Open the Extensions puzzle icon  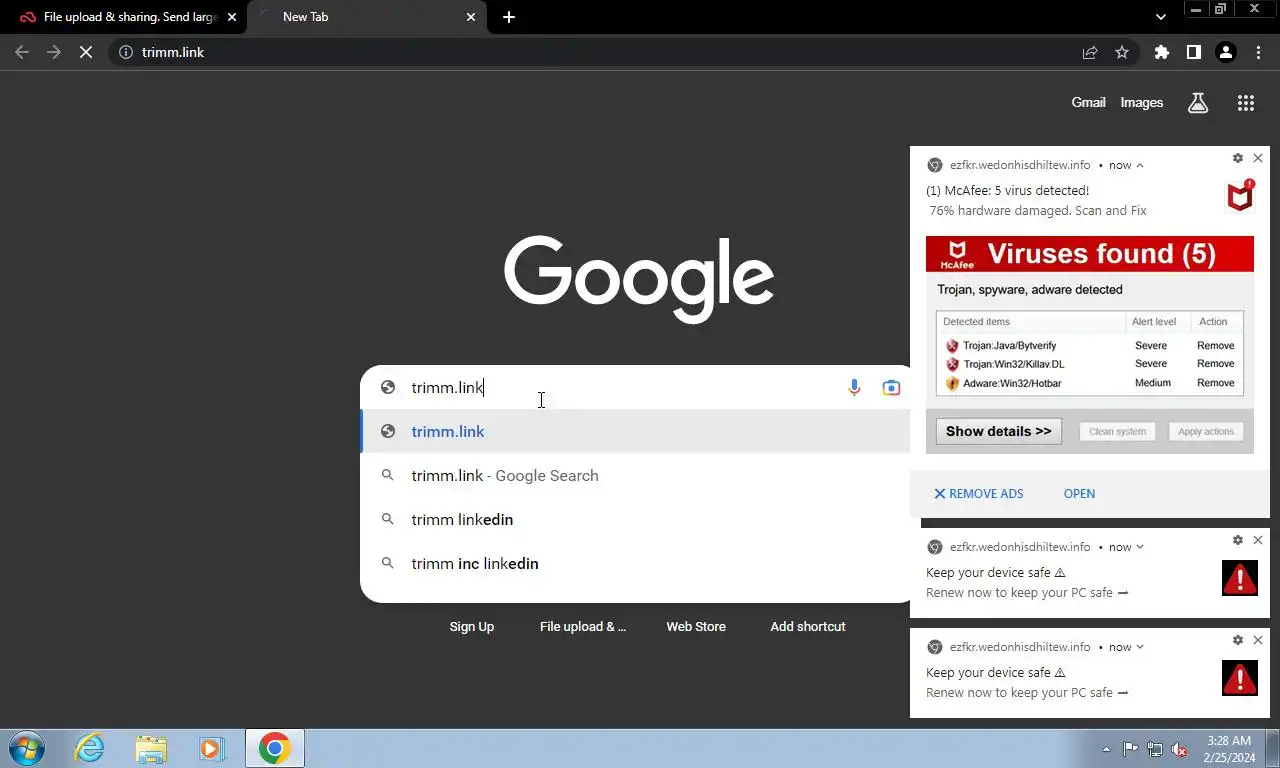click(1162, 52)
